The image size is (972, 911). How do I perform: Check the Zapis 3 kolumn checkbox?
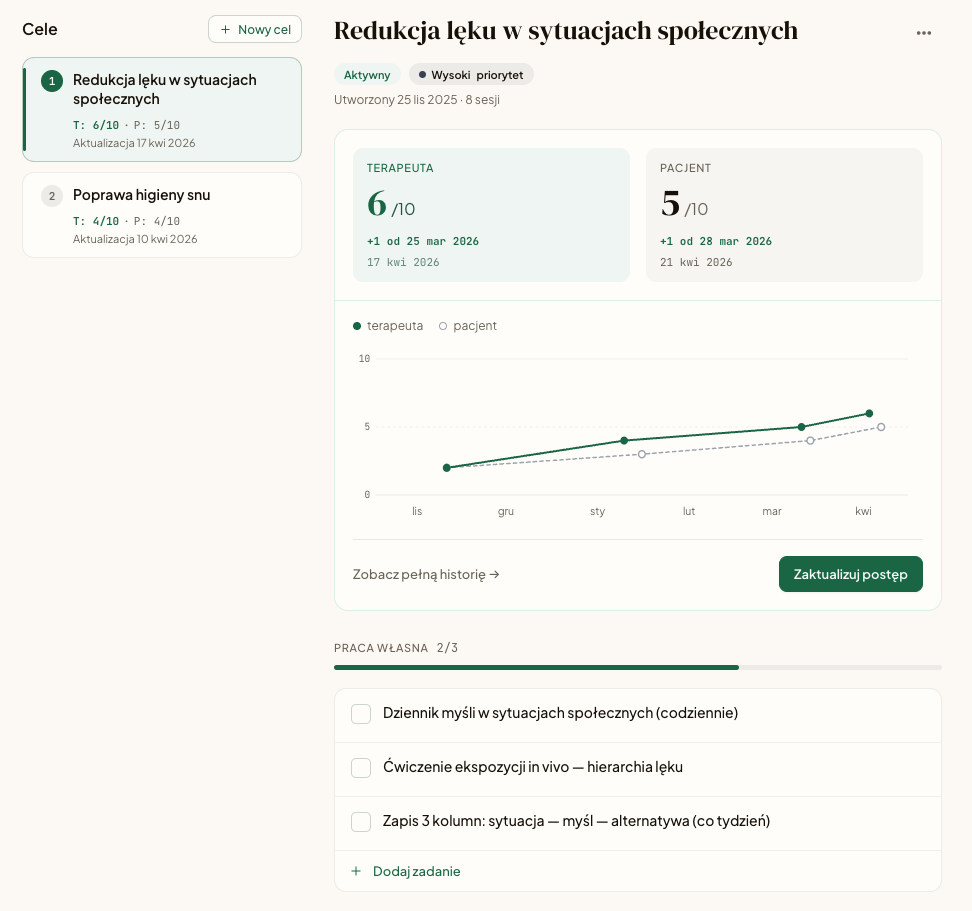(x=361, y=821)
